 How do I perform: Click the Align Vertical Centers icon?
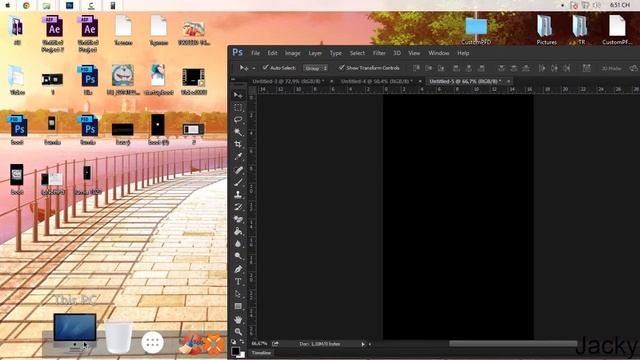pyautogui.click(x=429, y=68)
